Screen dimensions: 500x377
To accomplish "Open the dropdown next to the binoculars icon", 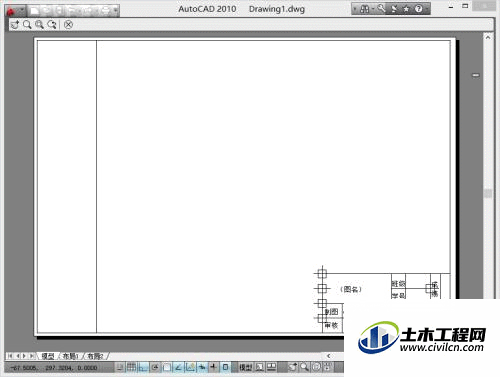I will pos(373,9).
